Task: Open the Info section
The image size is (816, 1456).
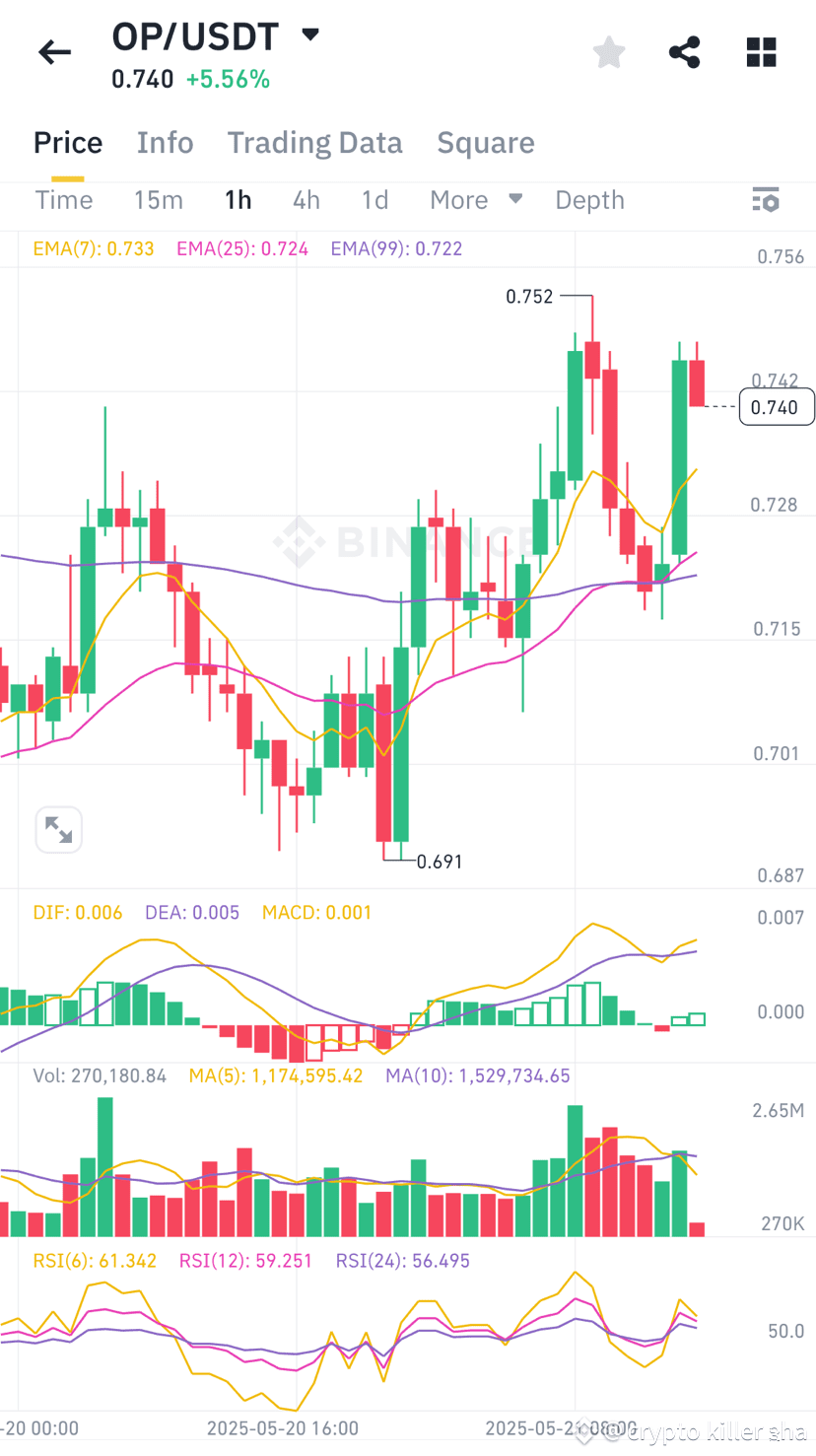Action: click(x=165, y=142)
